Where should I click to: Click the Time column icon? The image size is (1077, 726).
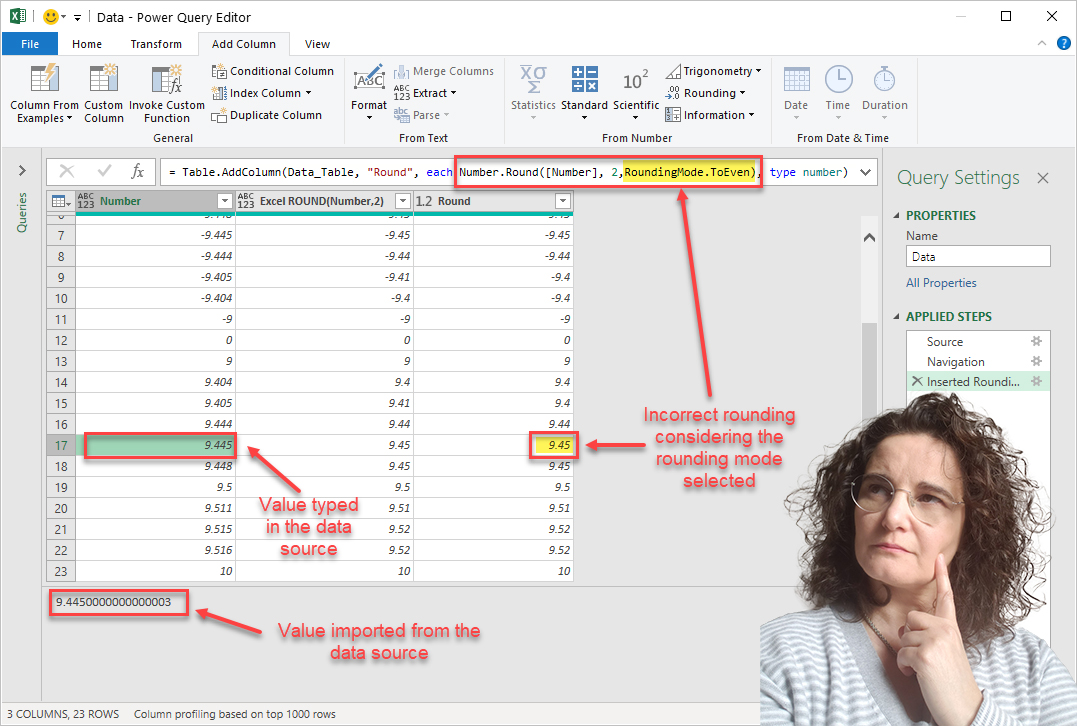click(x=838, y=80)
